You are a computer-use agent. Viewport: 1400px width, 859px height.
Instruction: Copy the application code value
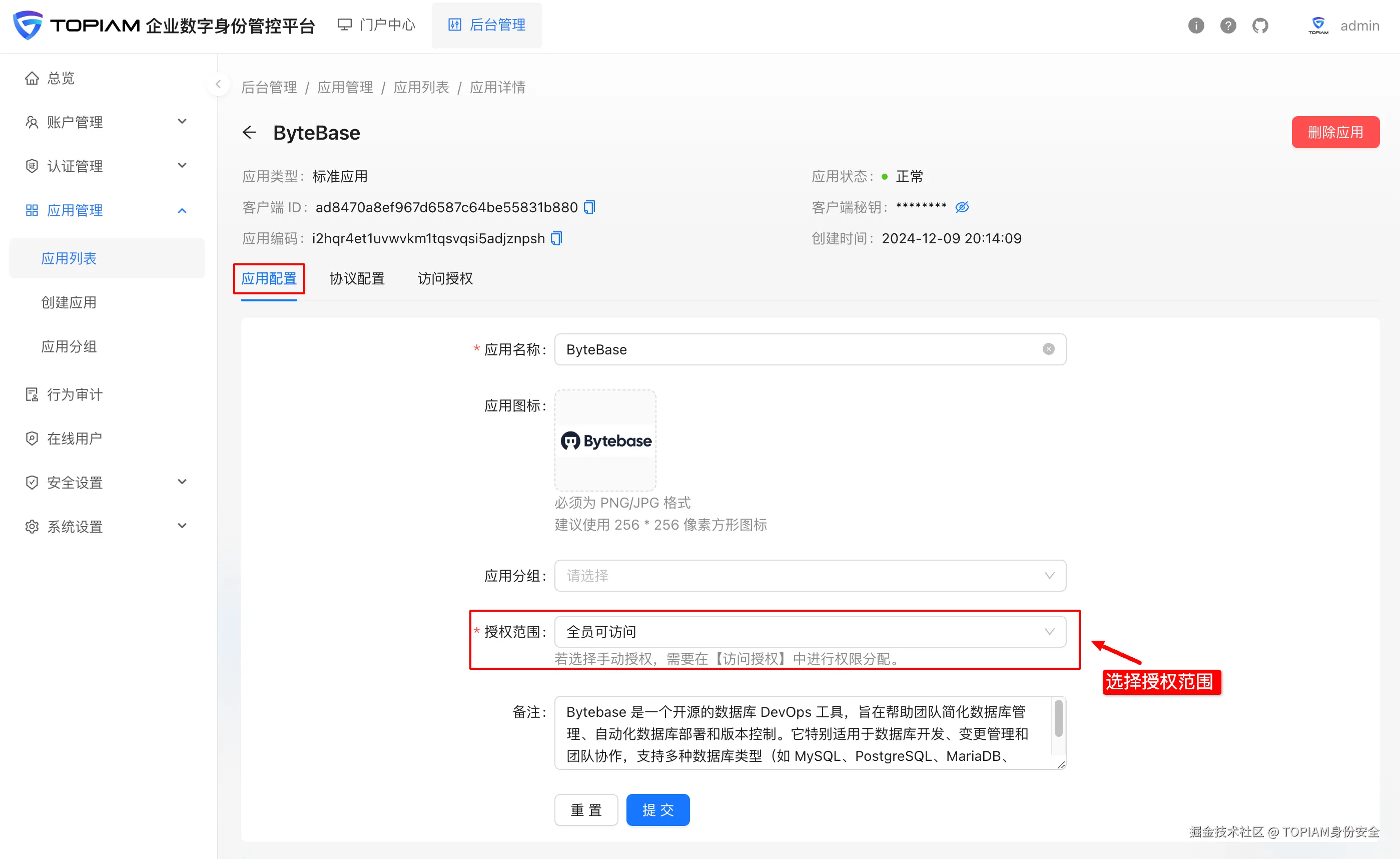[556, 238]
